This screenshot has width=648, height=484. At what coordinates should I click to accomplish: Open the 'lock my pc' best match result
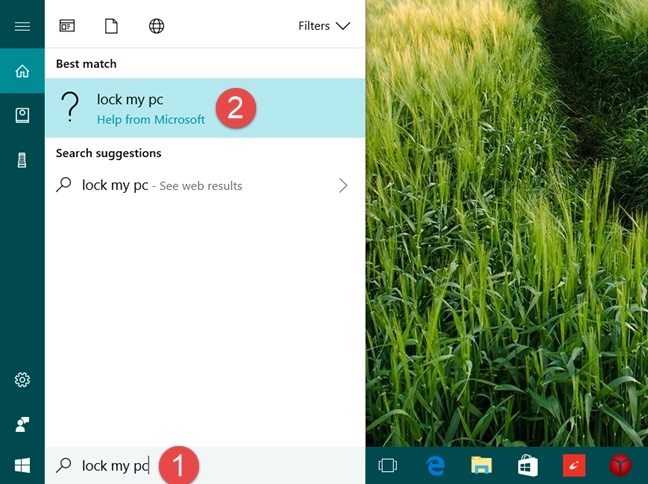205,108
